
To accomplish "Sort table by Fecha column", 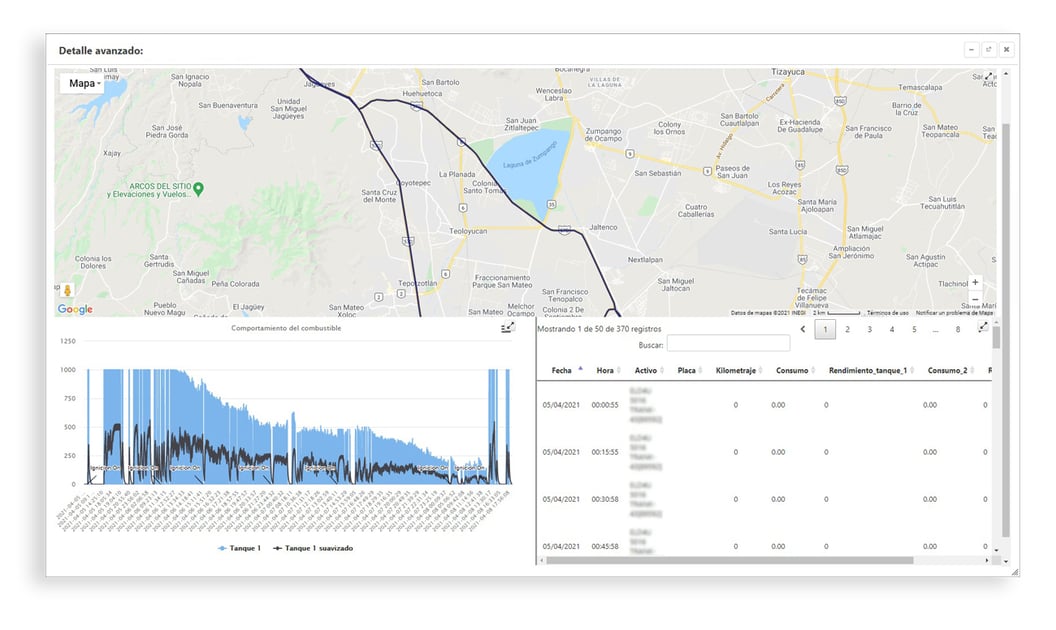I will pyautogui.click(x=566, y=371).
